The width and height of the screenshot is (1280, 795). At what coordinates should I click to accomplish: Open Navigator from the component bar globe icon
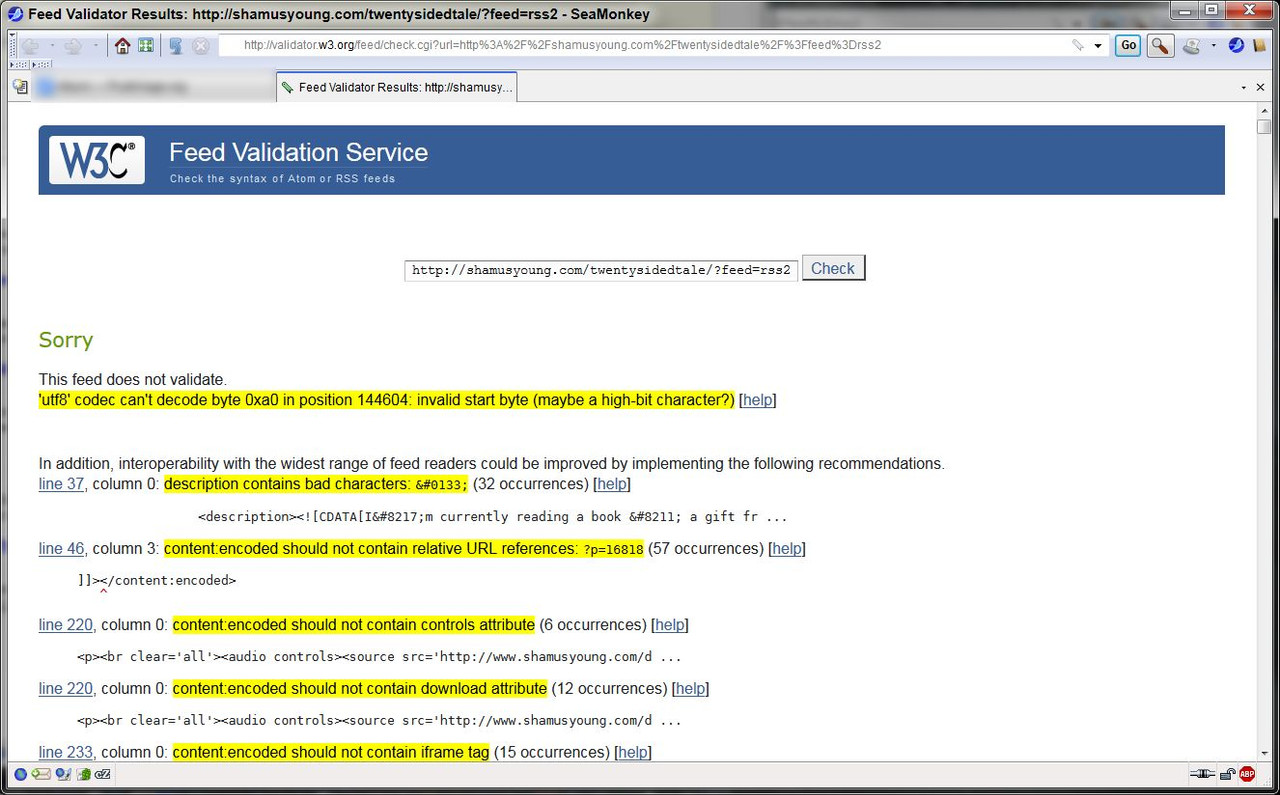point(20,774)
